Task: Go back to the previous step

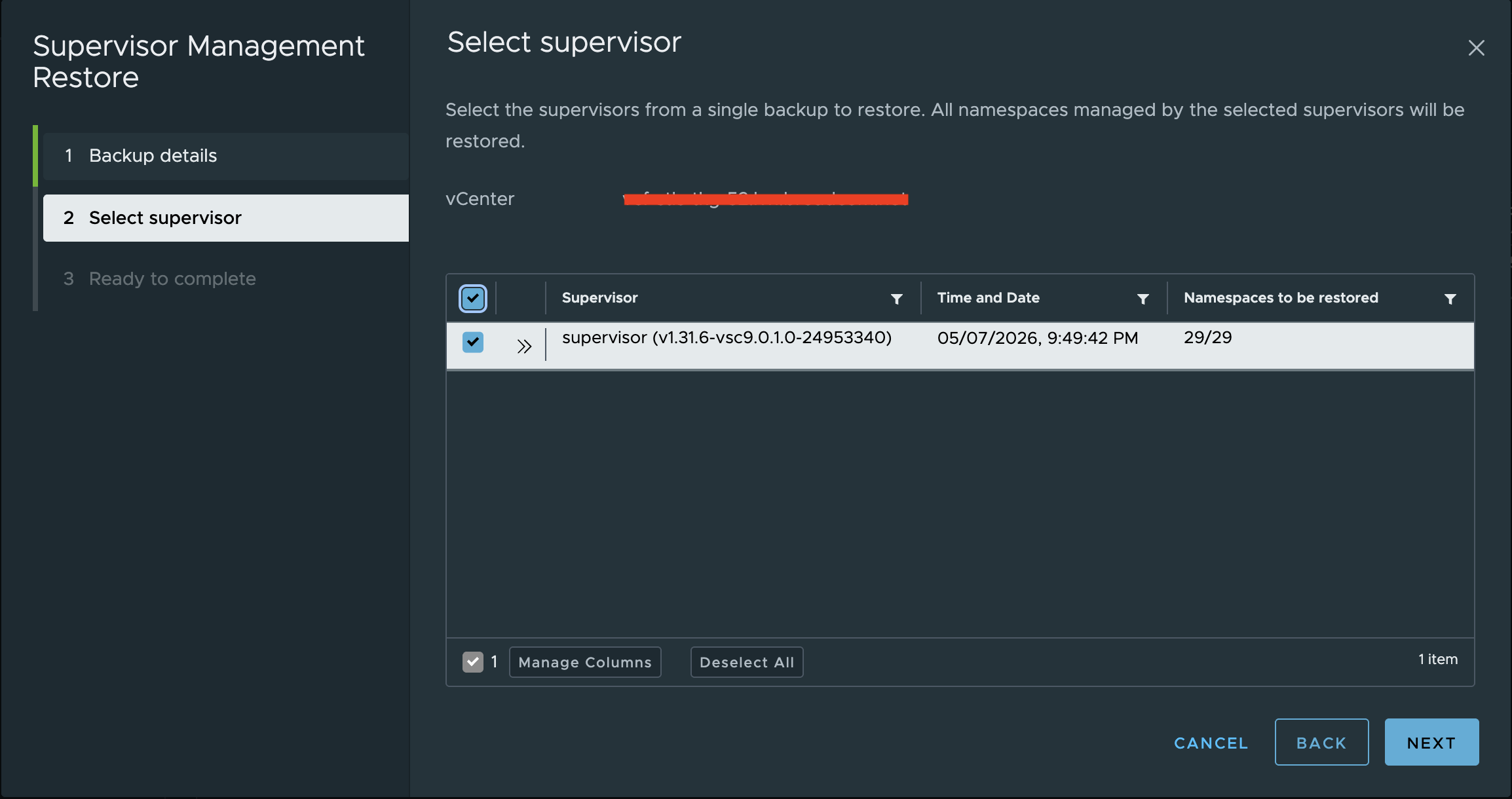Action: tap(1321, 742)
